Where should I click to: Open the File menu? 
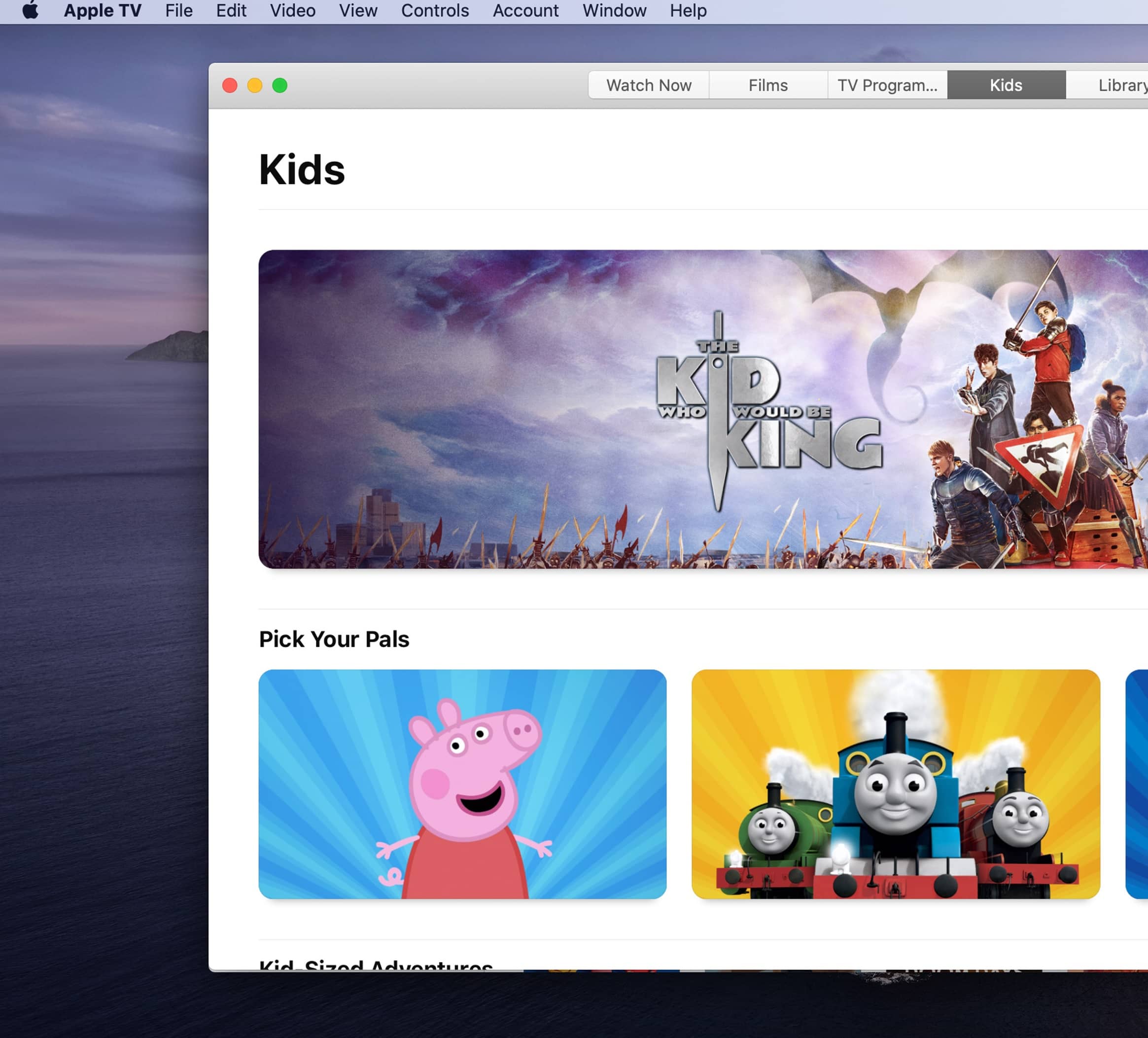179,10
